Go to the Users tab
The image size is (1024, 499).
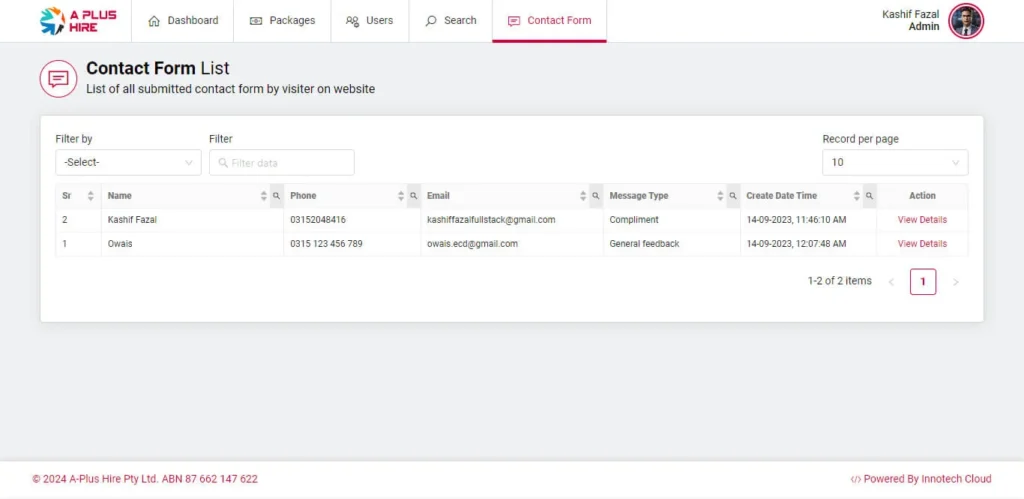coord(369,21)
